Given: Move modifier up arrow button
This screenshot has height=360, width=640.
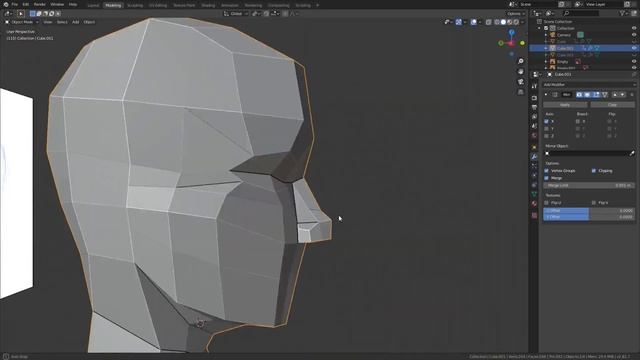Looking at the screenshot, I should tap(615, 95).
